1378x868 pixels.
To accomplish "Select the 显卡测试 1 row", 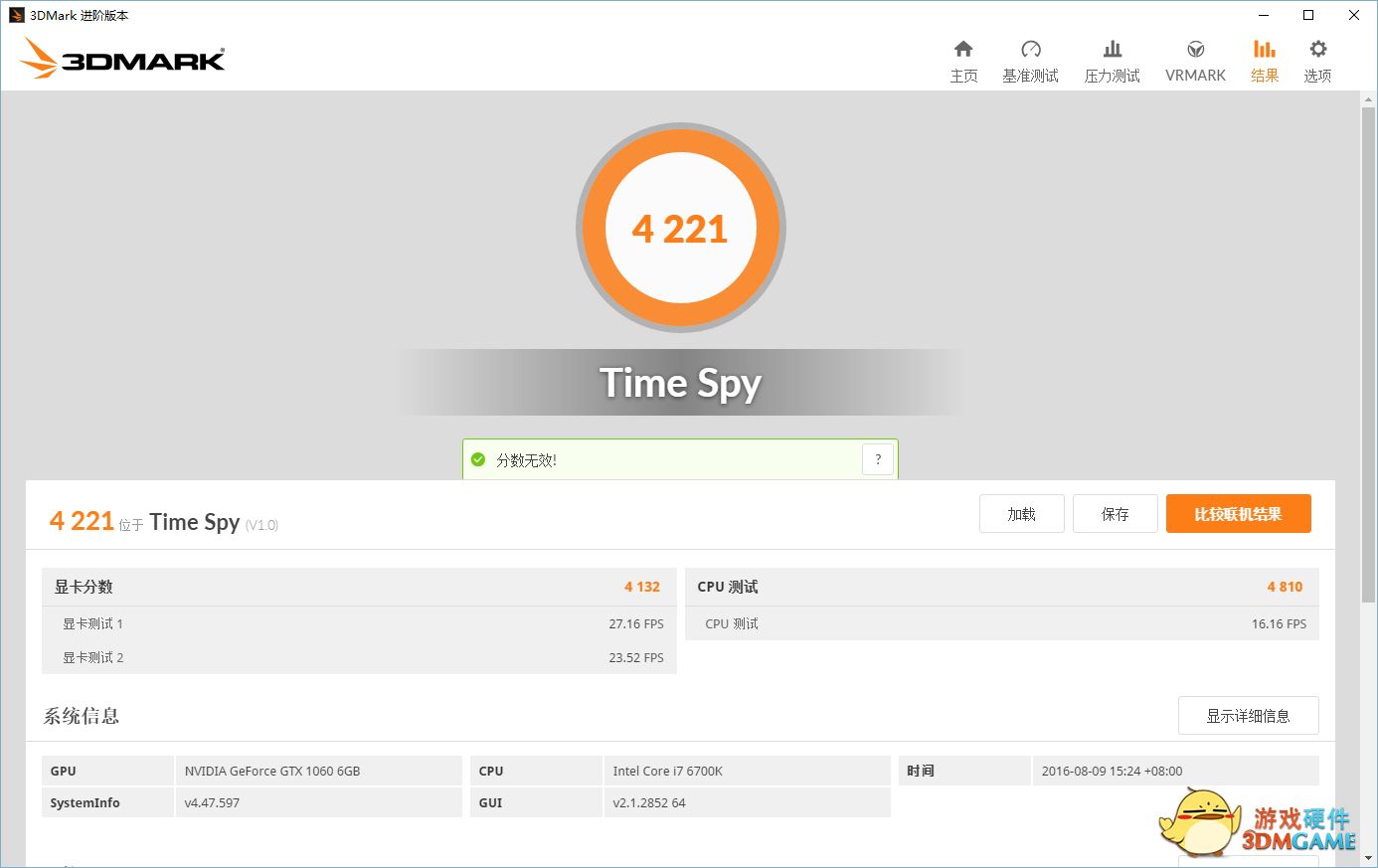I will (x=359, y=623).
